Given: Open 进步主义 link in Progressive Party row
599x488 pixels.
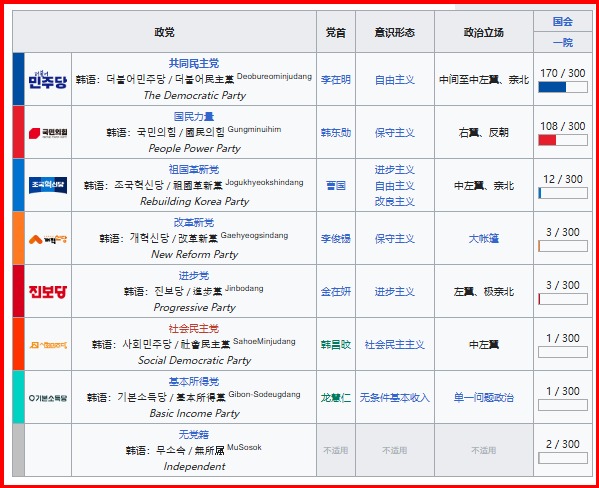Looking at the screenshot, I should pyautogui.click(x=395, y=292).
